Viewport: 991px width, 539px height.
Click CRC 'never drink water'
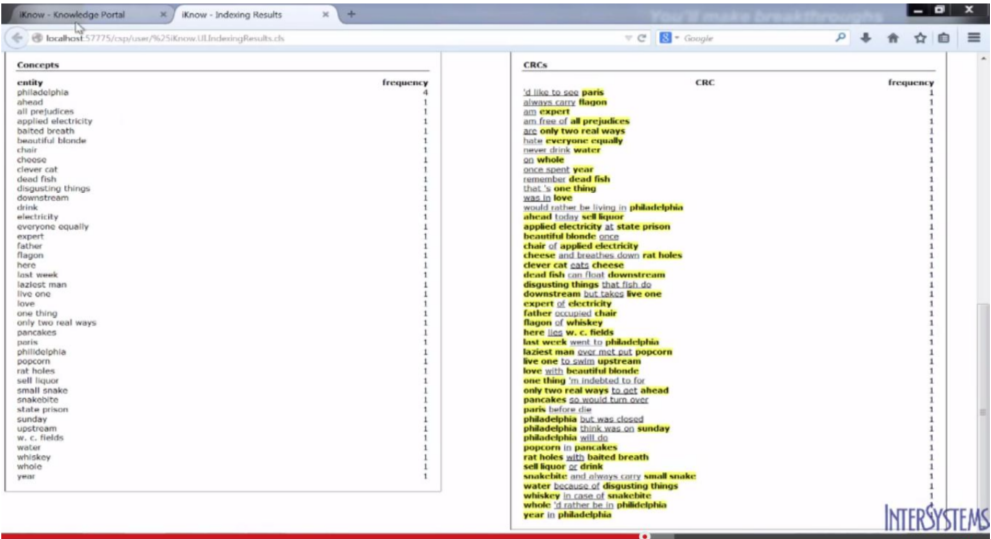562,150
